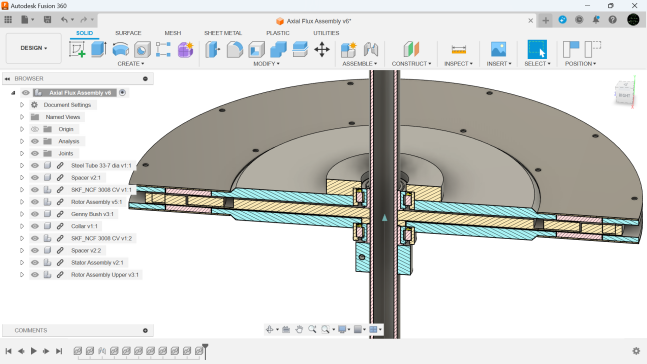Expand the Named Views folder
Screen dimensions: 647x364
[x=22, y=117]
